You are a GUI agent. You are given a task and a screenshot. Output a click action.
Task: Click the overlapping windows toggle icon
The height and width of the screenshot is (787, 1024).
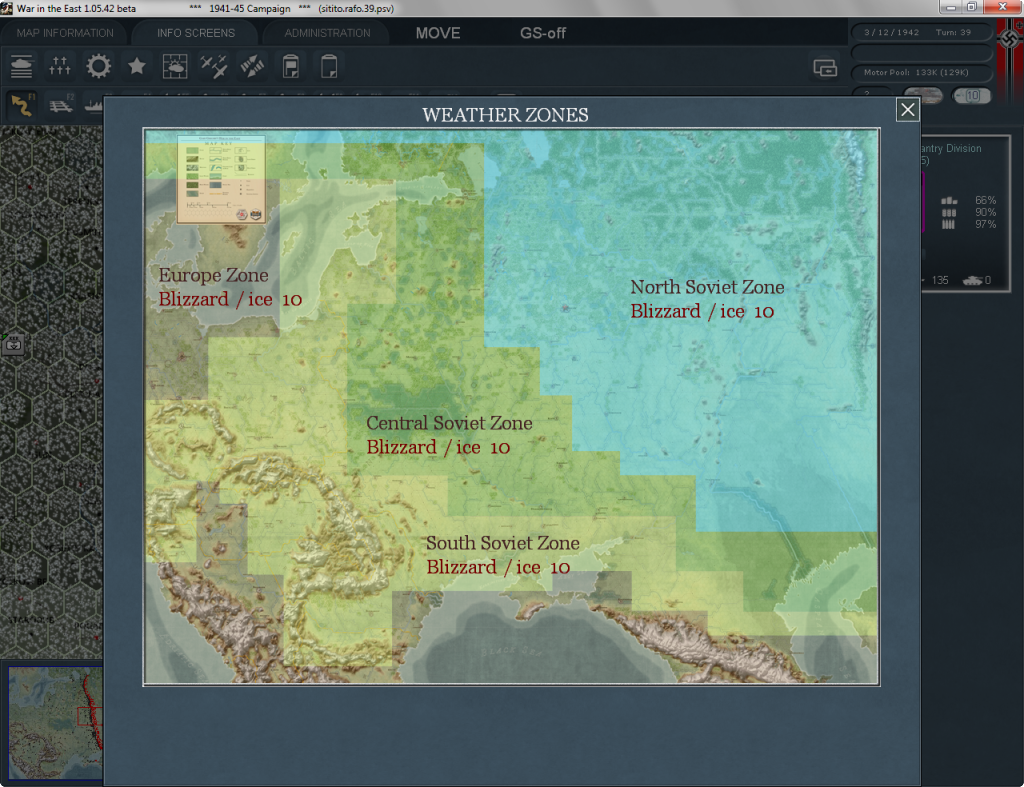point(825,67)
